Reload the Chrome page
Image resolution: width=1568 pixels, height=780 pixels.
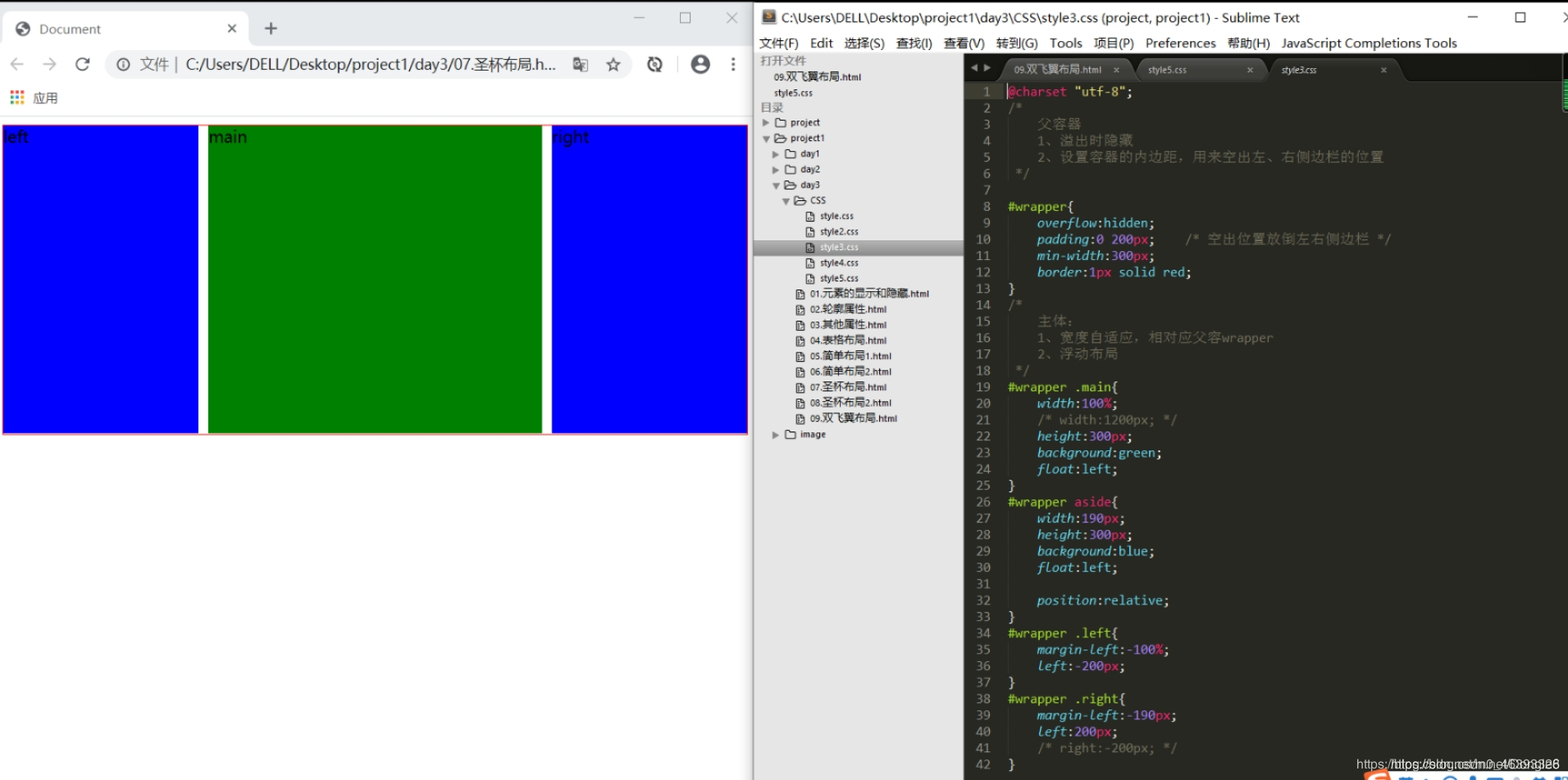click(82, 64)
